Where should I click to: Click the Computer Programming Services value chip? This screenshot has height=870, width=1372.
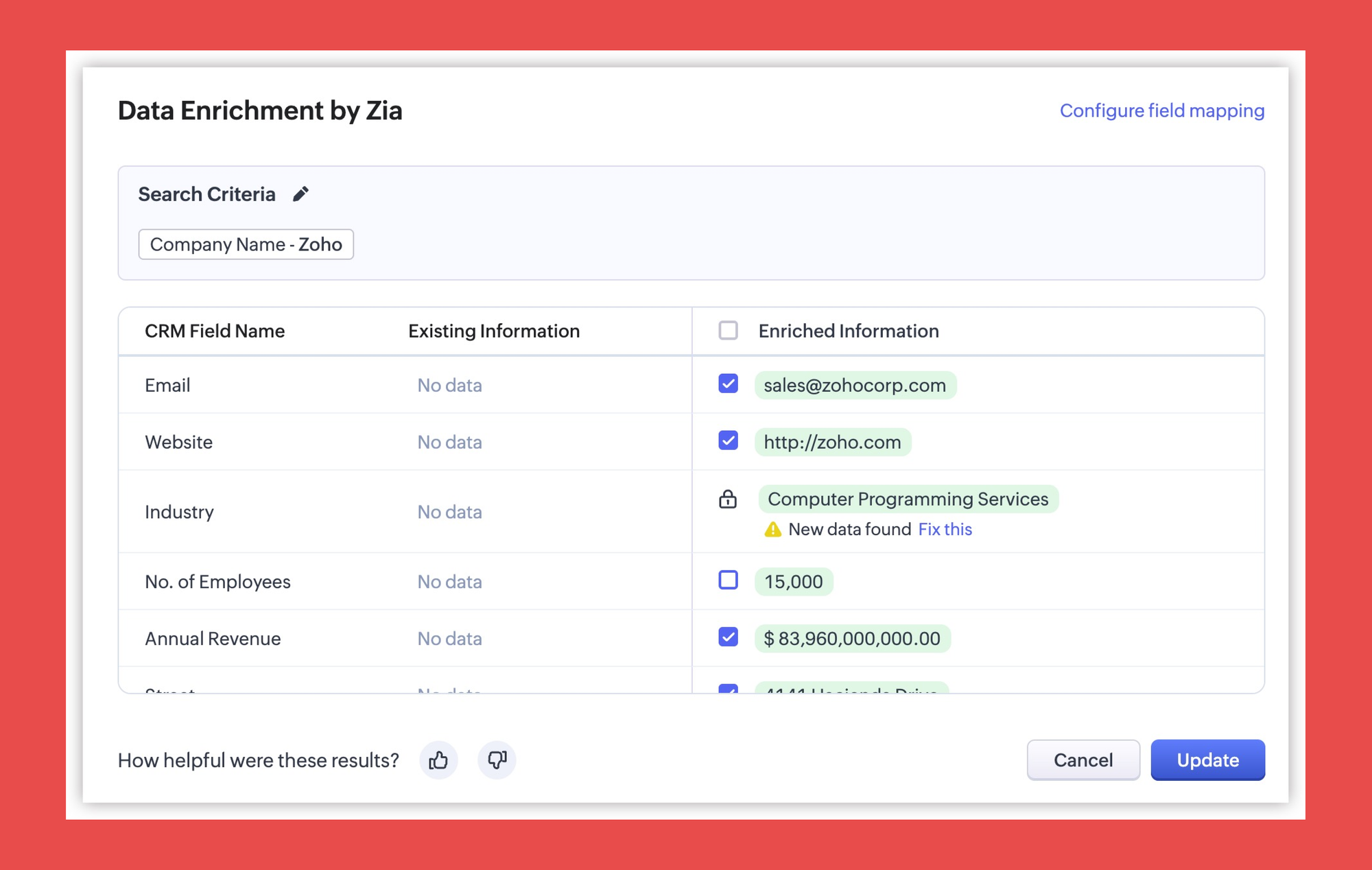point(908,499)
